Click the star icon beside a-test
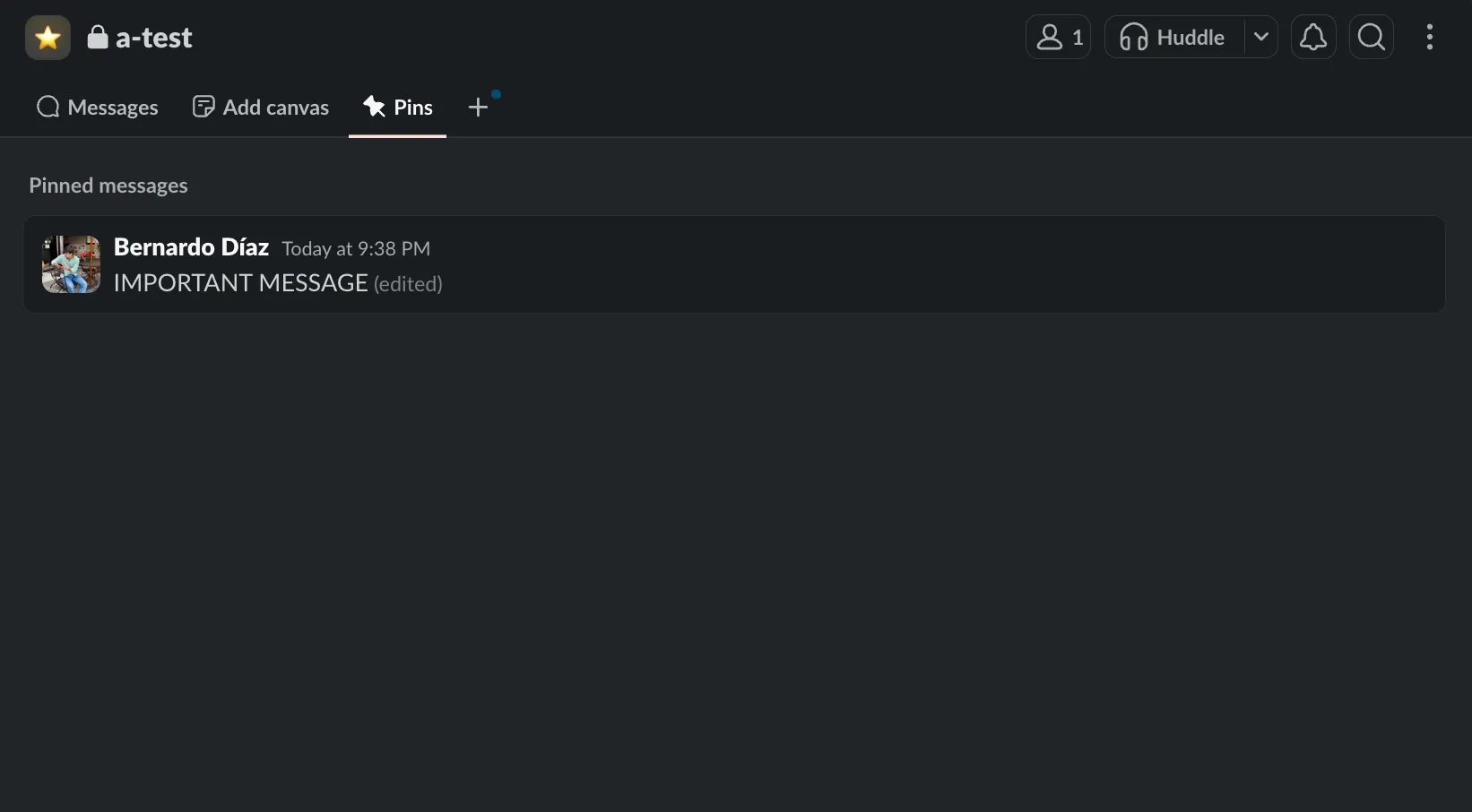Image resolution: width=1472 pixels, height=812 pixels. 48,38
